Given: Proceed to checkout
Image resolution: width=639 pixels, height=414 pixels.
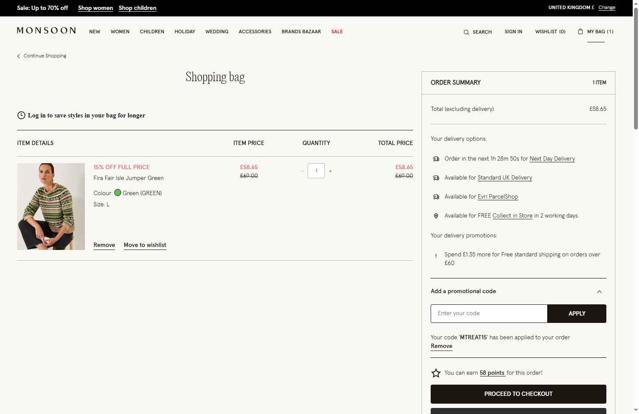Looking at the screenshot, I should 518,394.
